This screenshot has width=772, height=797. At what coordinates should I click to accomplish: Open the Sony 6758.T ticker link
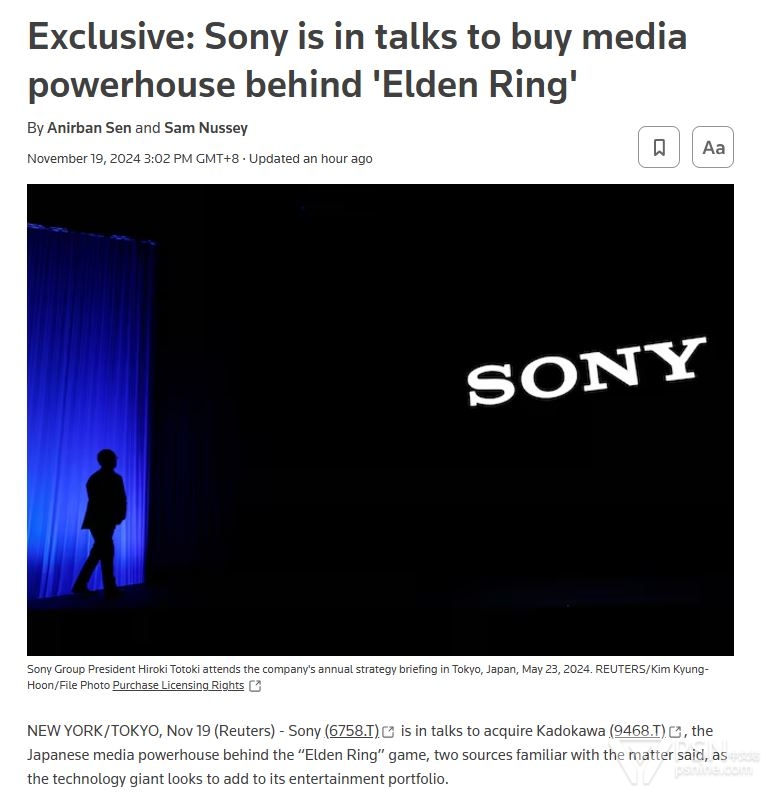coord(352,731)
